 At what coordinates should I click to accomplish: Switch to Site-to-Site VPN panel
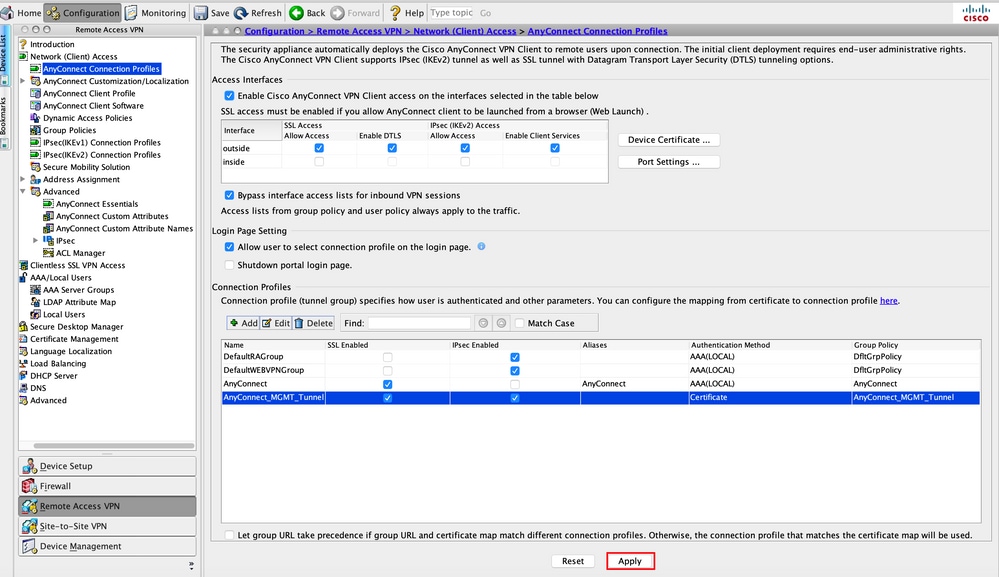coord(107,527)
